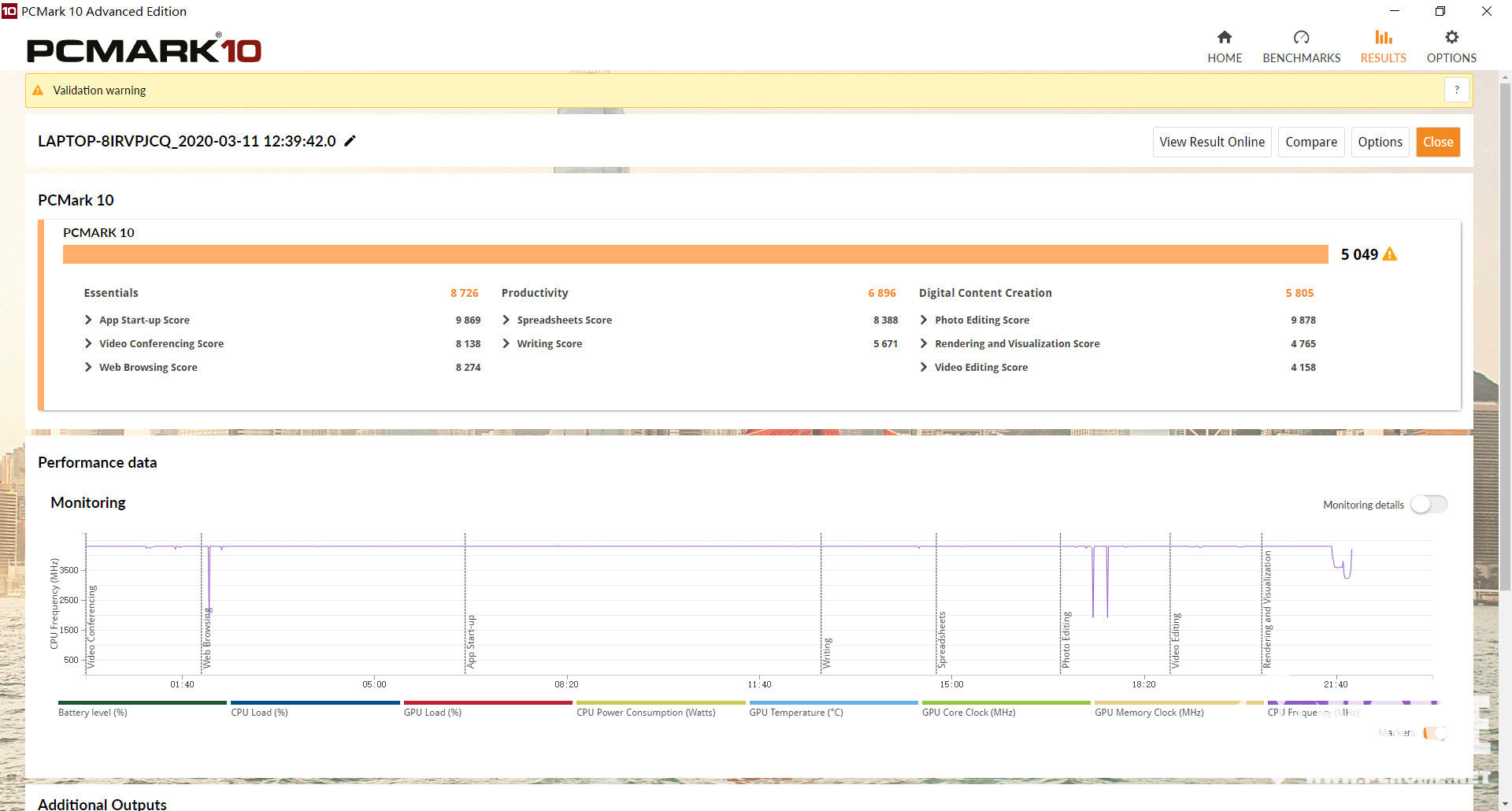
Task: Click the Digital Content Creation heading
Action: (985, 293)
